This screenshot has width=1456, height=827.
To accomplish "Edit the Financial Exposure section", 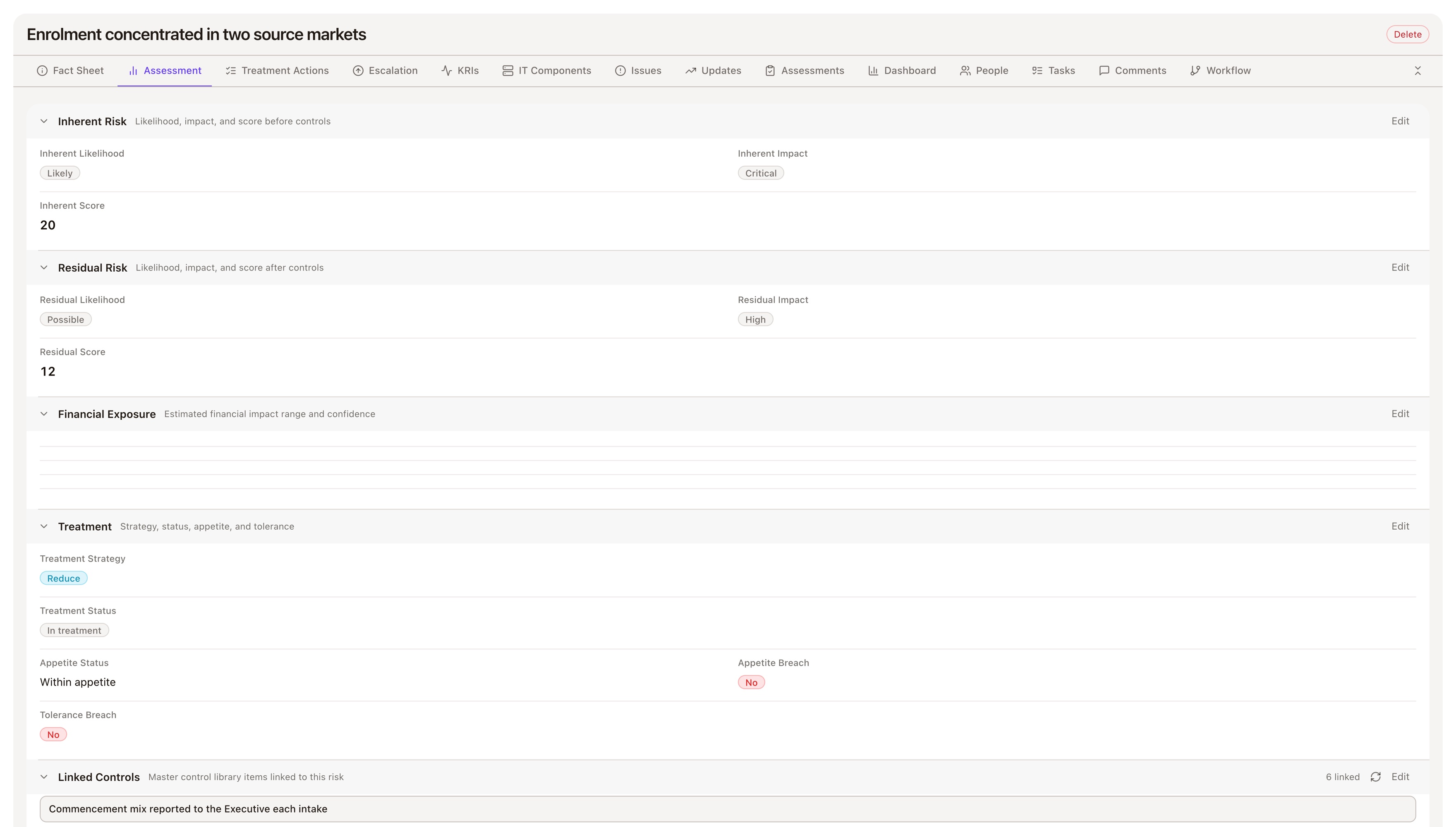I will coord(1400,413).
